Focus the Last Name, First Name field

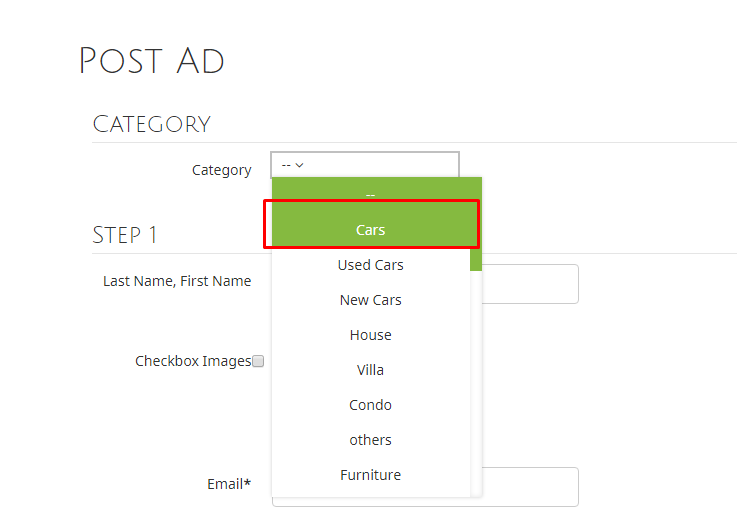tap(530, 284)
